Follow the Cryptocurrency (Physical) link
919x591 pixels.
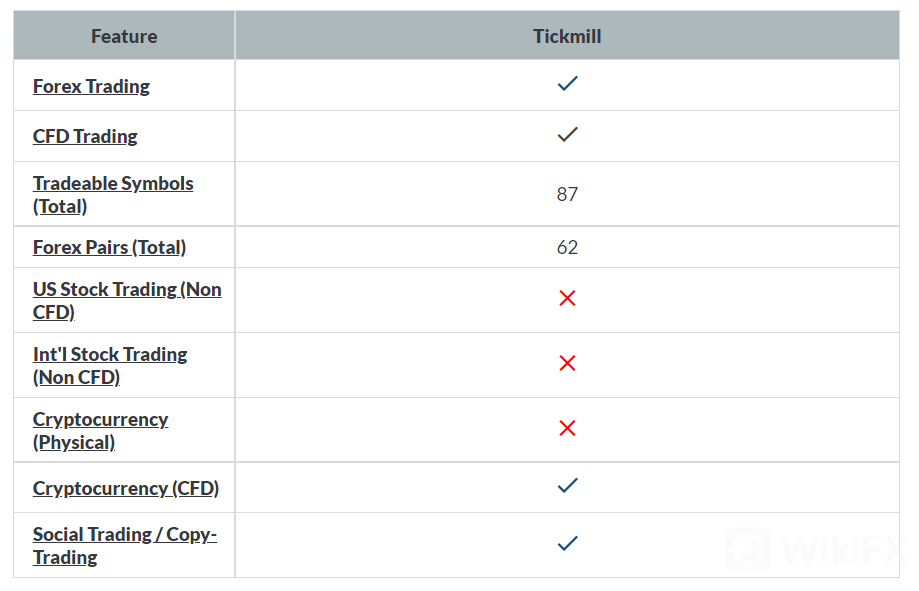[100, 430]
